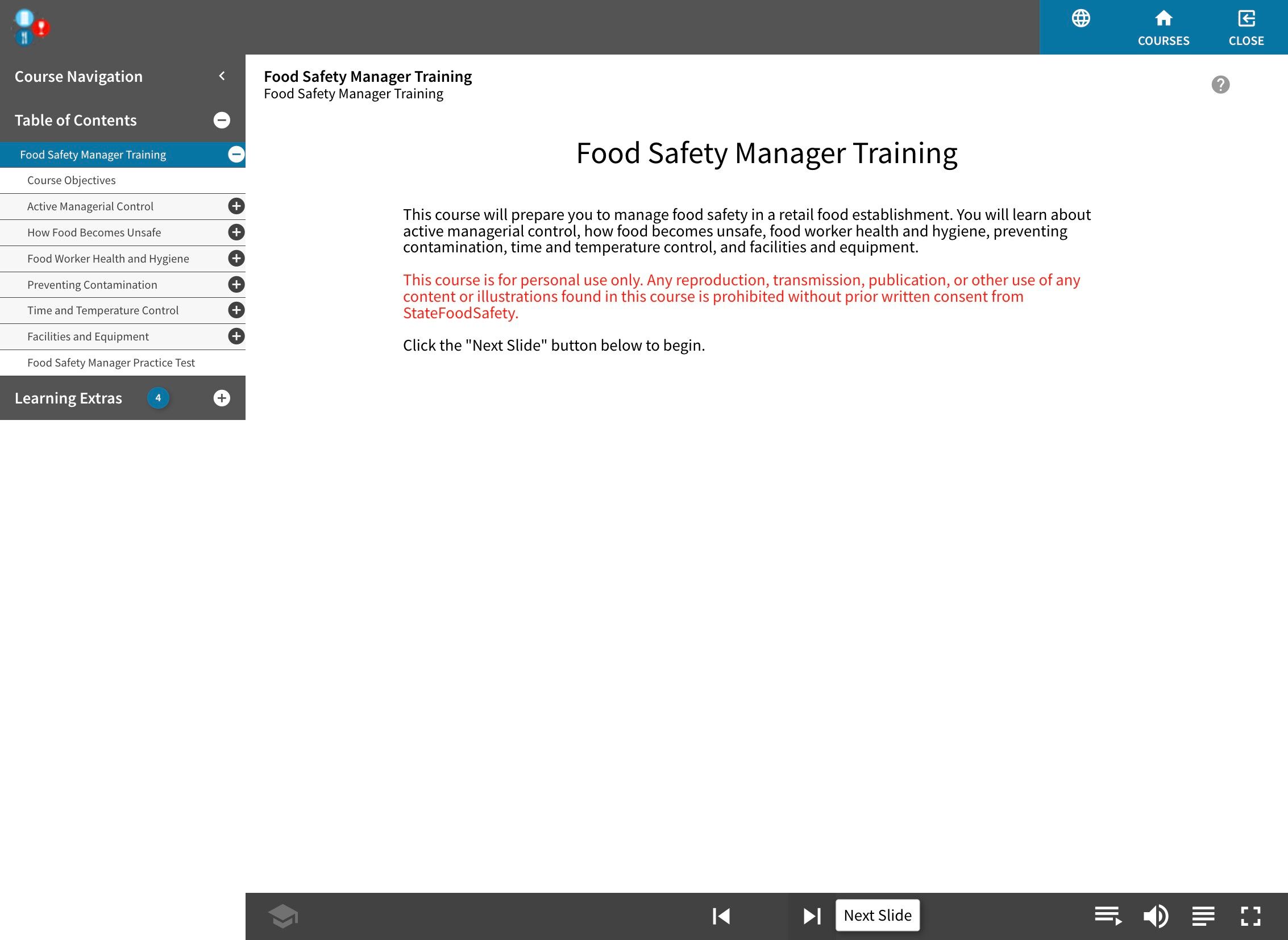Image resolution: width=1288 pixels, height=940 pixels.
Task: Click the help question mark icon
Action: 1220,85
